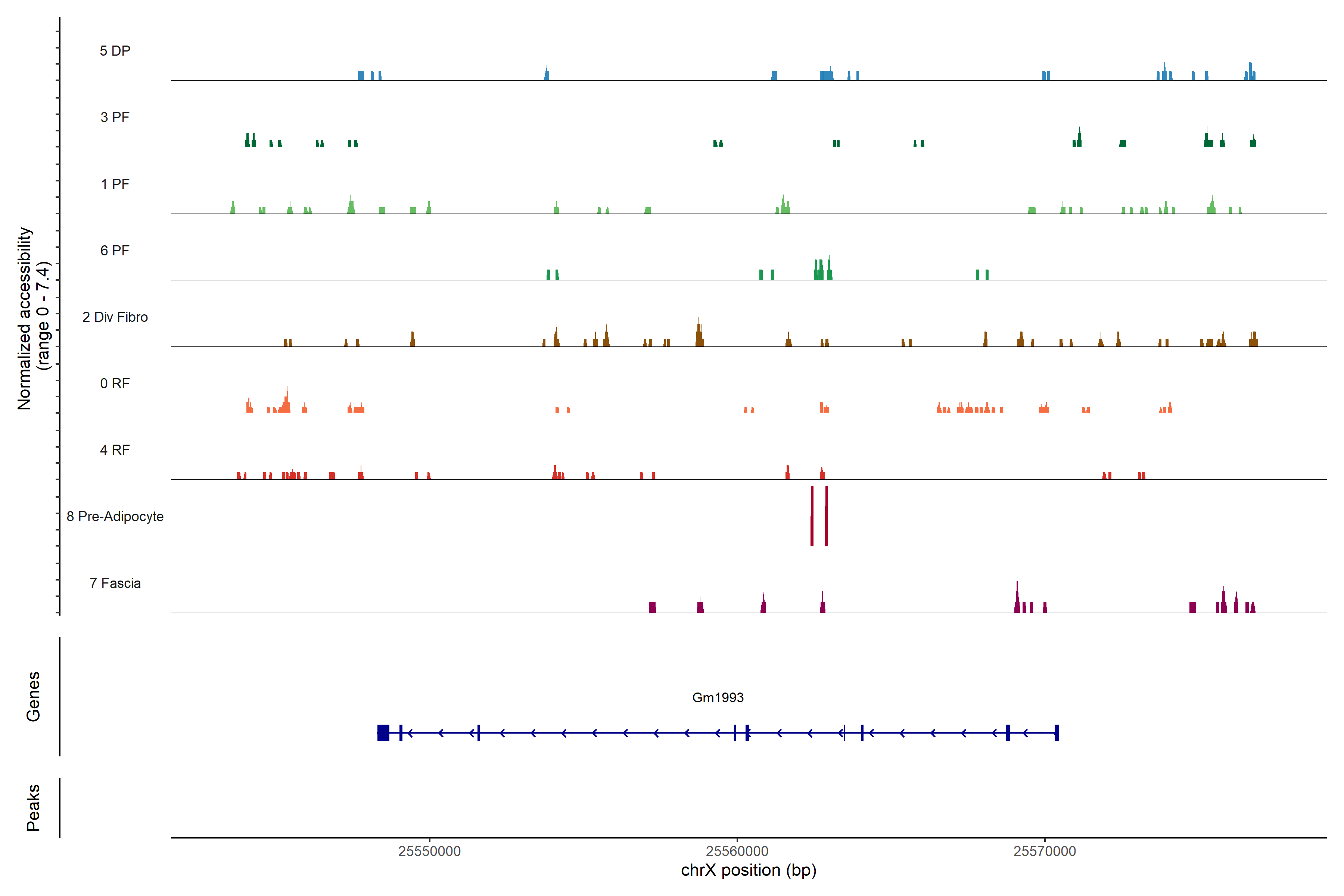Viewport: 1344px width, 896px height.
Task: Click the 25570000 axis tick label
Action: coord(1045,851)
